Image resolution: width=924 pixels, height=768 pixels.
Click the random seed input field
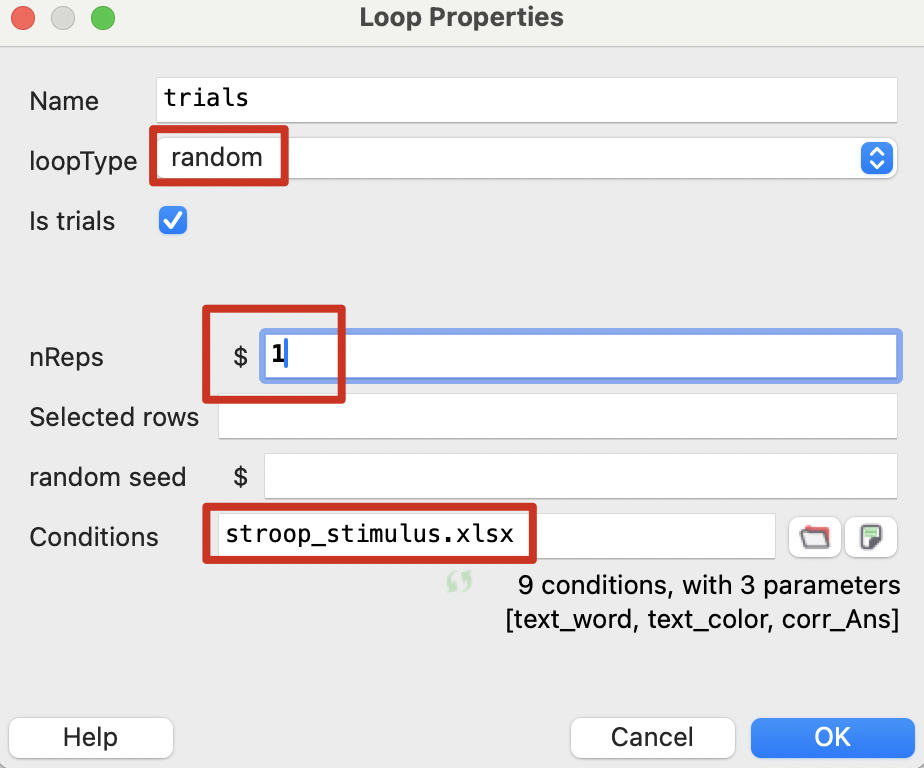coord(580,477)
